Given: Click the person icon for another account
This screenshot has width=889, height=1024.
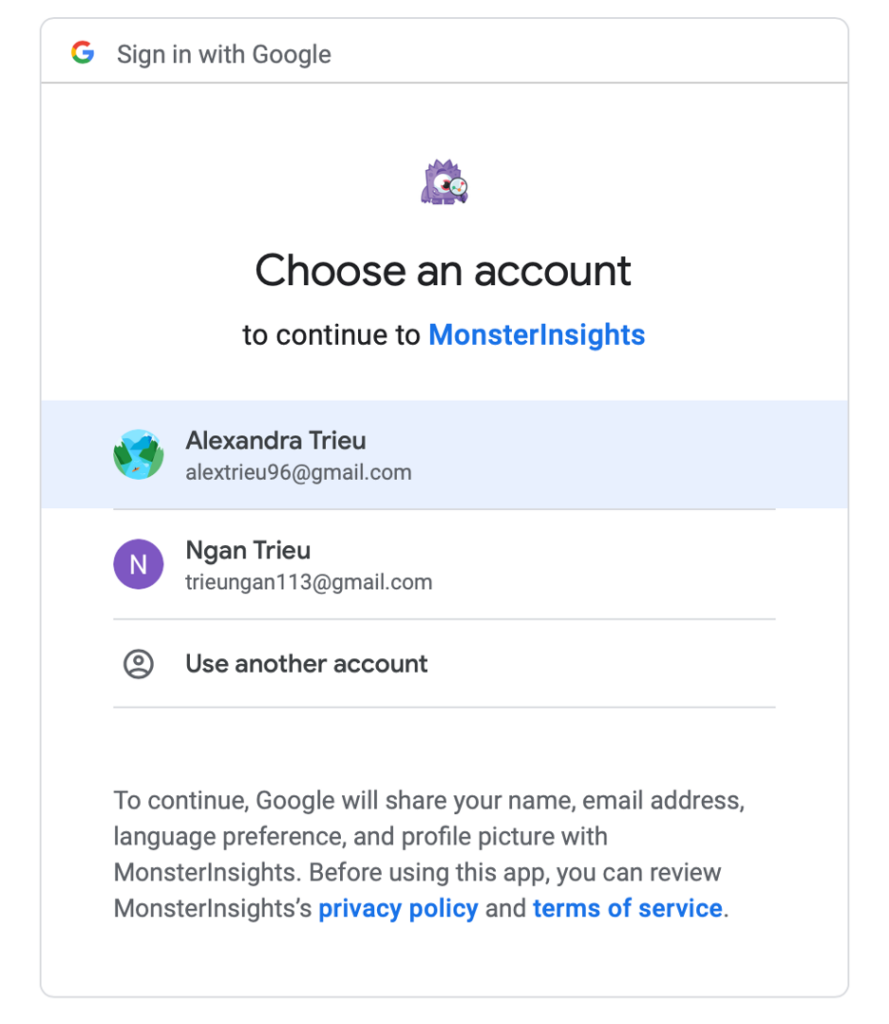Looking at the screenshot, I should (x=138, y=664).
